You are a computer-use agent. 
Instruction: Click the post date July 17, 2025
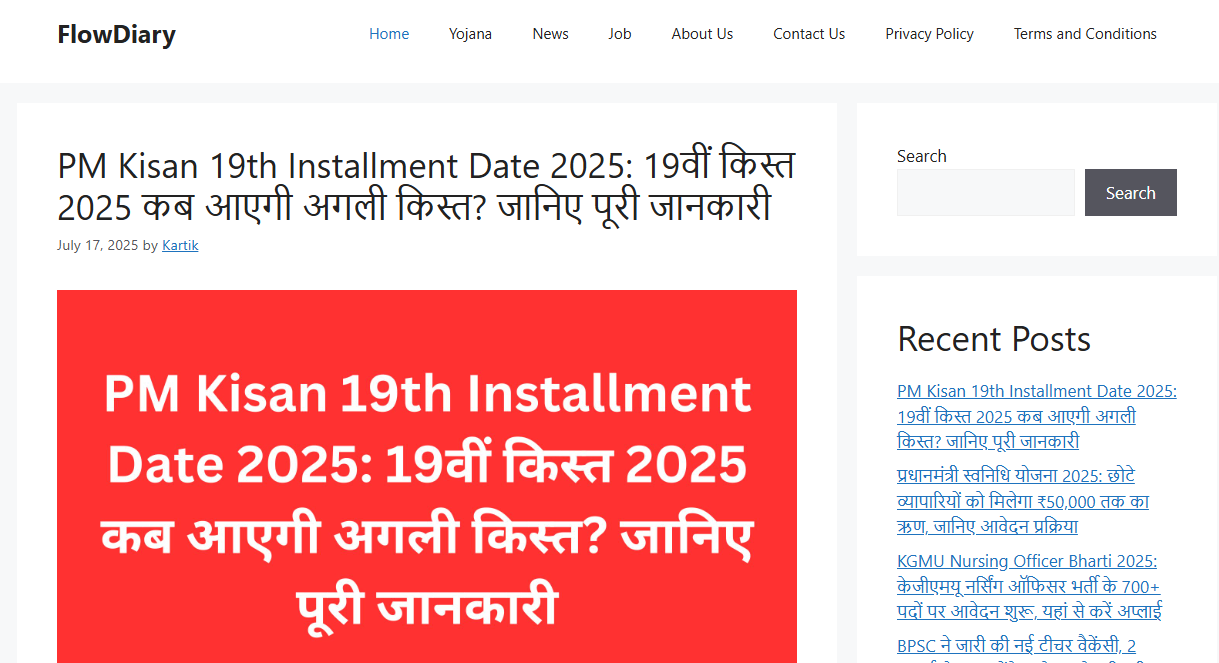(x=97, y=245)
